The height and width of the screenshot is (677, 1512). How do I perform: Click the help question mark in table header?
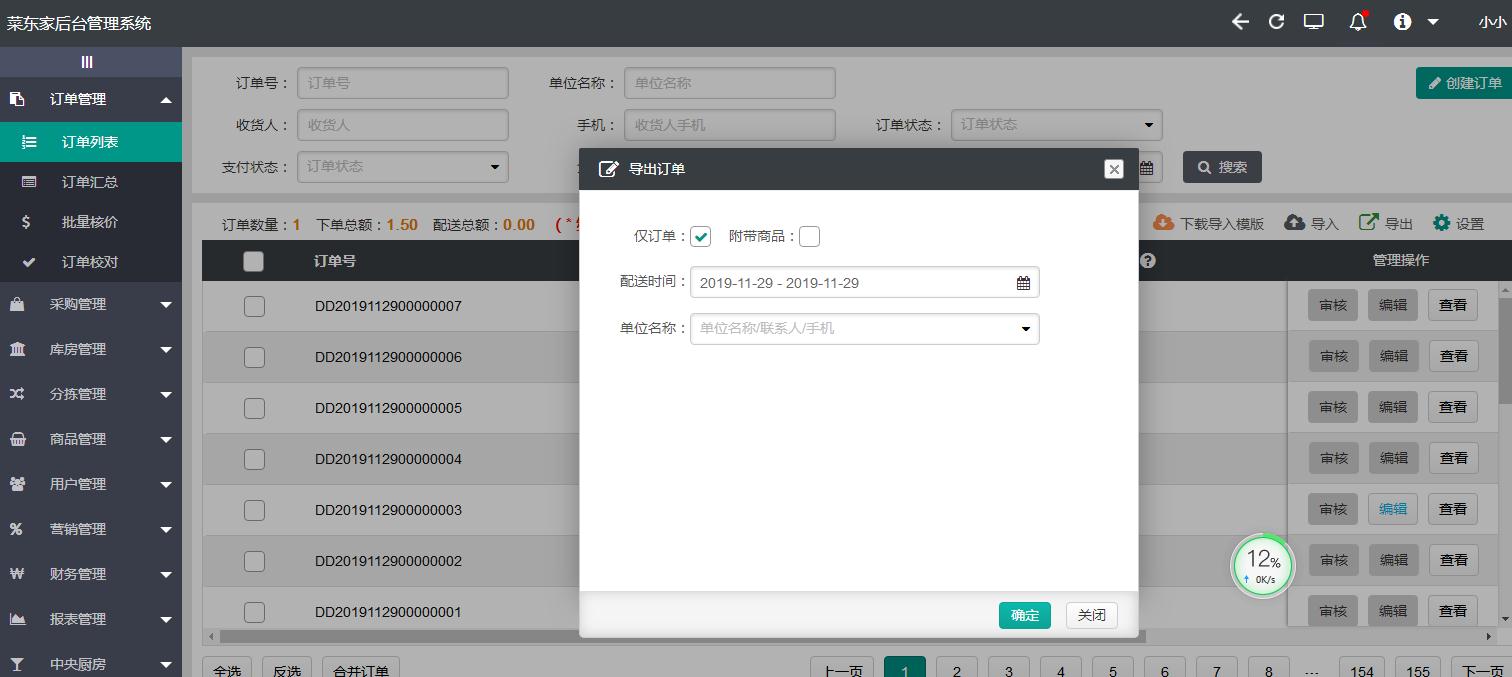pyautogui.click(x=1148, y=261)
